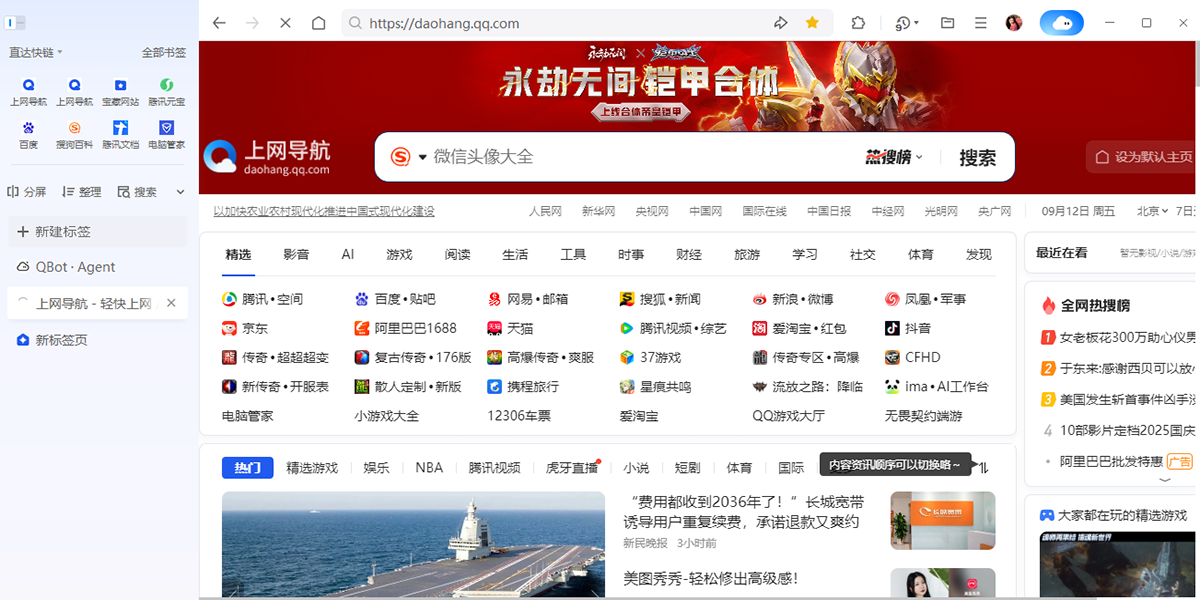1200x600 pixels.
Task: Click the 新建标签 new tab button
Action: coord(97,231)
